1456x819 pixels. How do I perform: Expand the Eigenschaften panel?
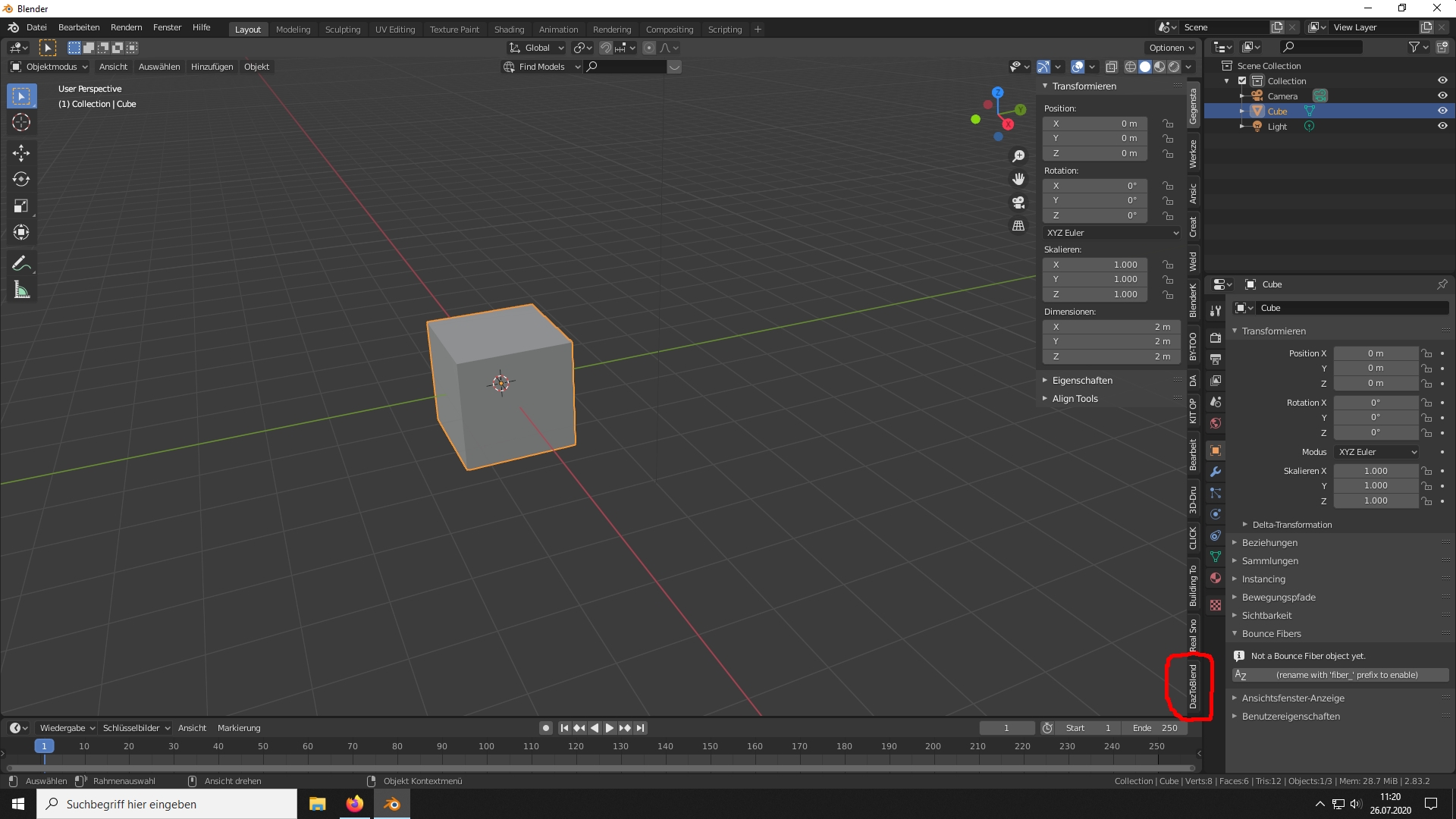pos(1082,381)
